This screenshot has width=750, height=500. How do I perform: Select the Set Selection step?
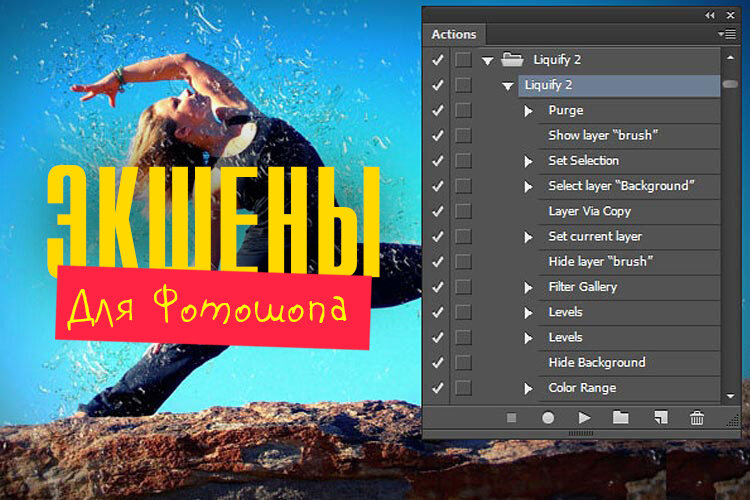click(629, 161)
